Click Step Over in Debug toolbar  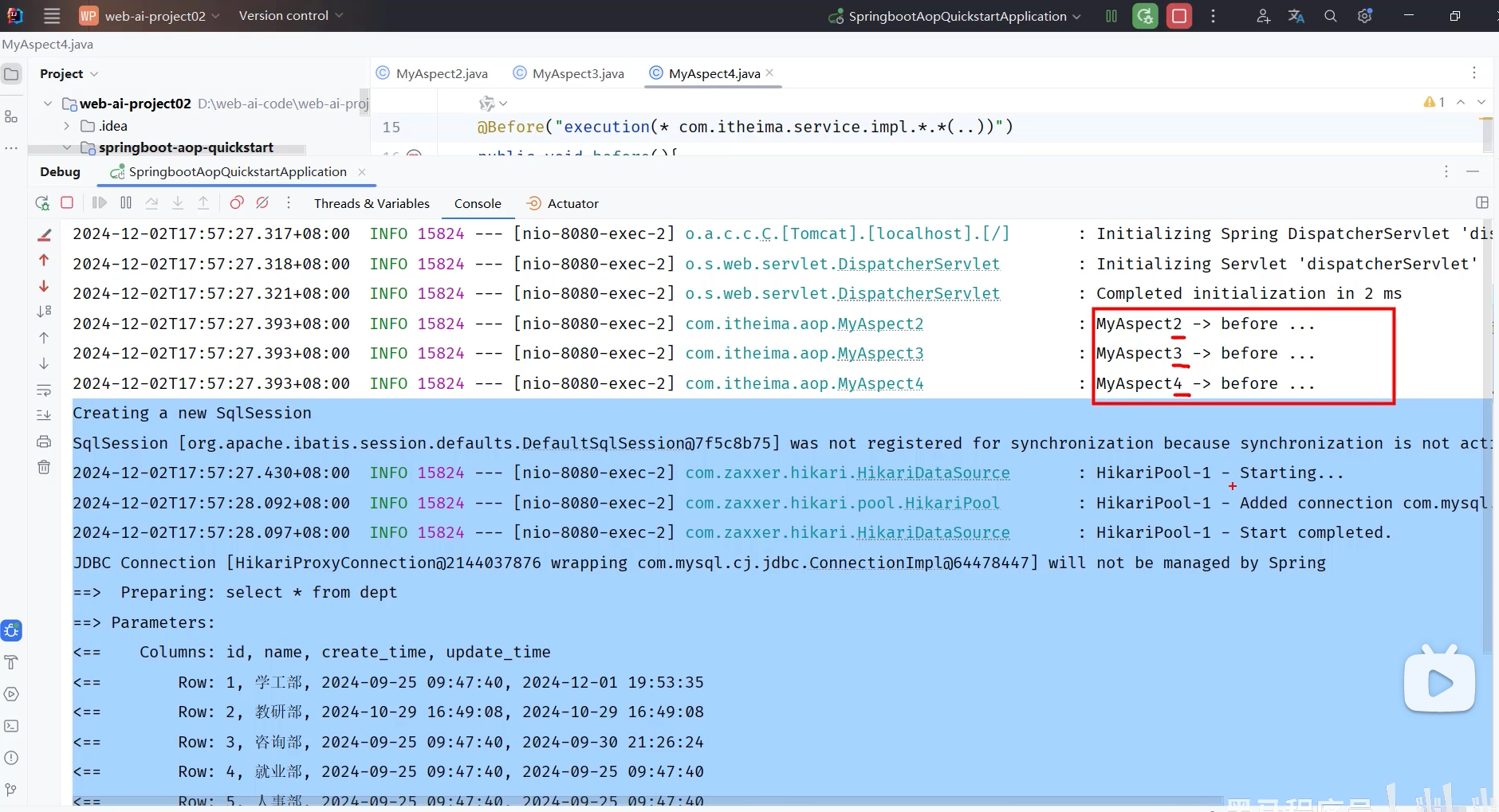coord(151,203)
